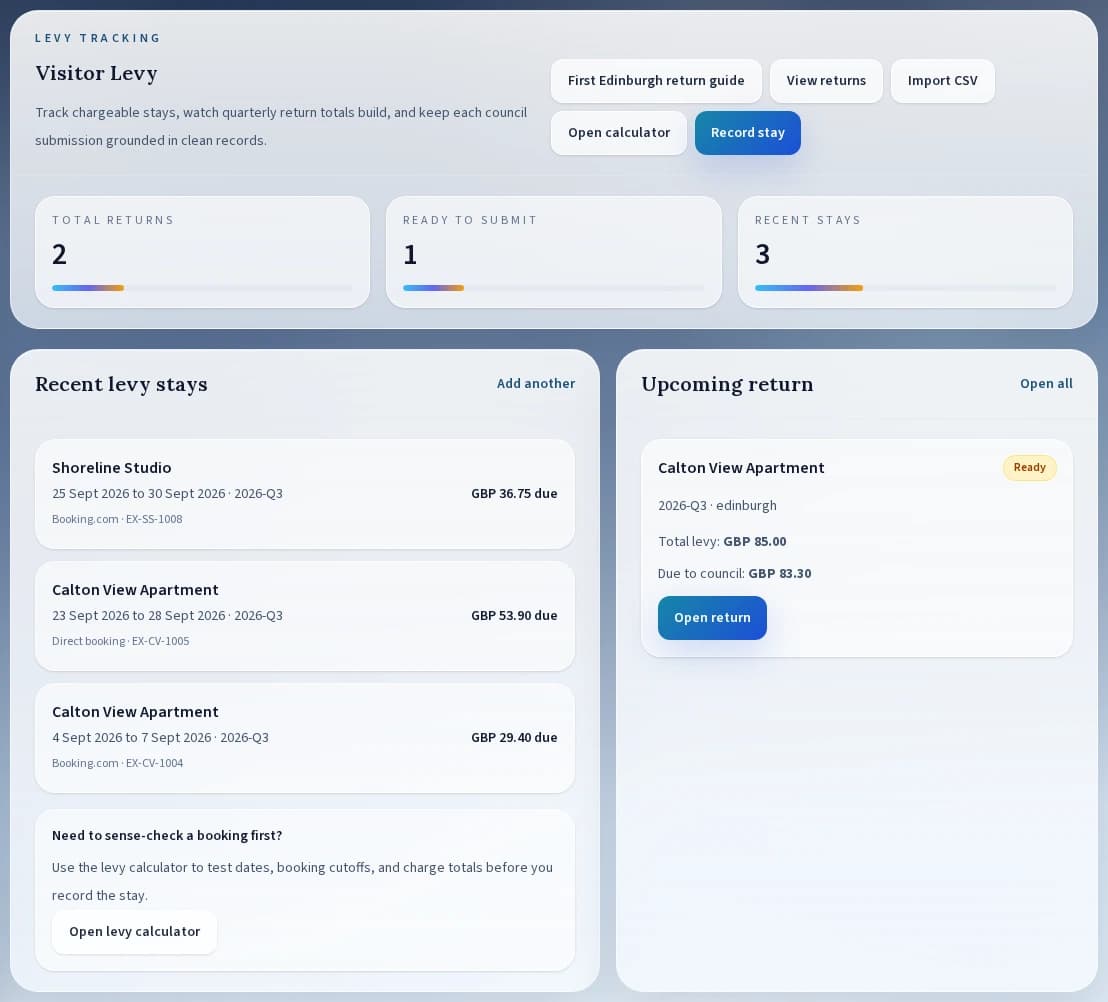Select the stay with reference EX-CV-1005

[x=305, y=616]
